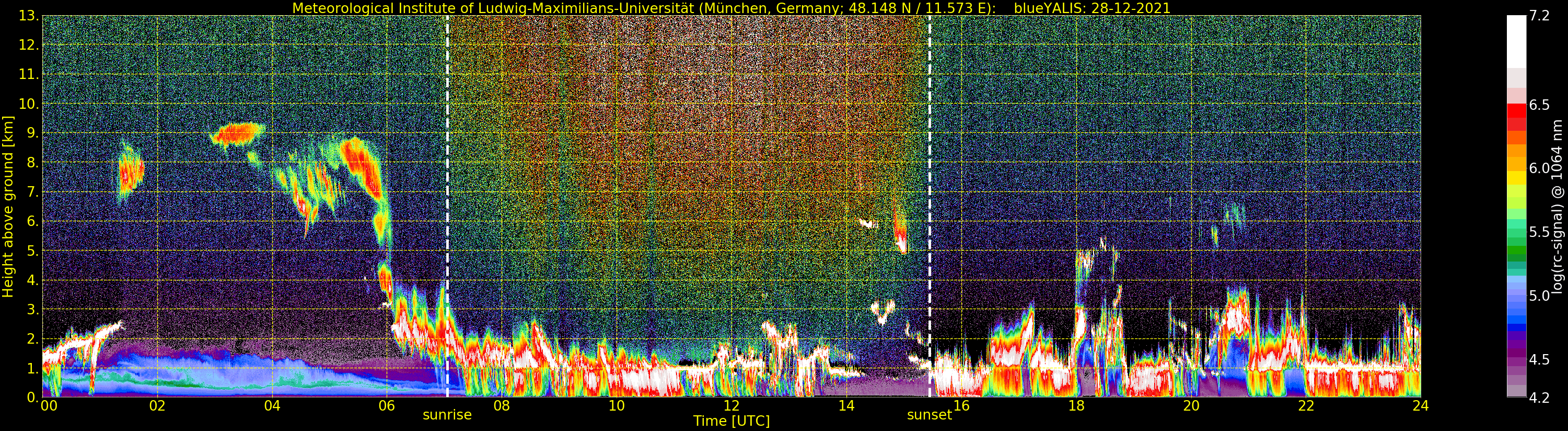This screenshot has width=1568, height=431.
Task: Pick the yellow colorbar band near 6.0
Action: (x=1516, y=177)
